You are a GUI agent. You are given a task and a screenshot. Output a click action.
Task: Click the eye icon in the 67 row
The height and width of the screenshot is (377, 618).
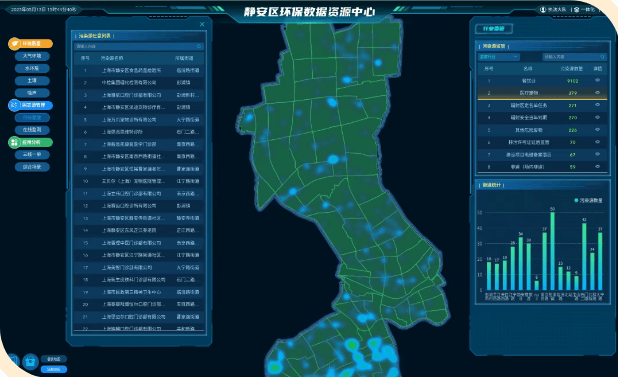(598, 154)
